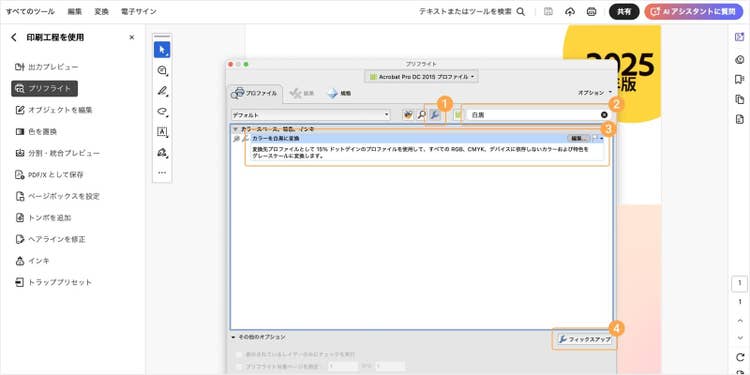This screenshot has width=750, height=375.
Task: Select the text box tool
Action: (162, 132)
